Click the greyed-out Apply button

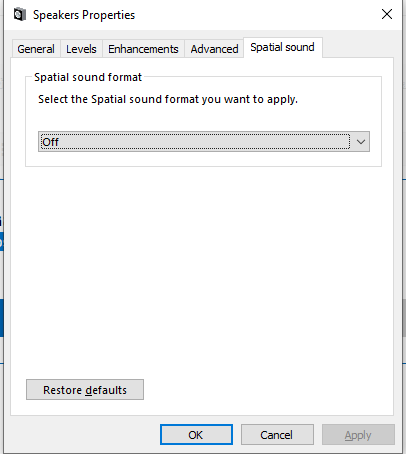pyautogui.click(x=358, y=435)
